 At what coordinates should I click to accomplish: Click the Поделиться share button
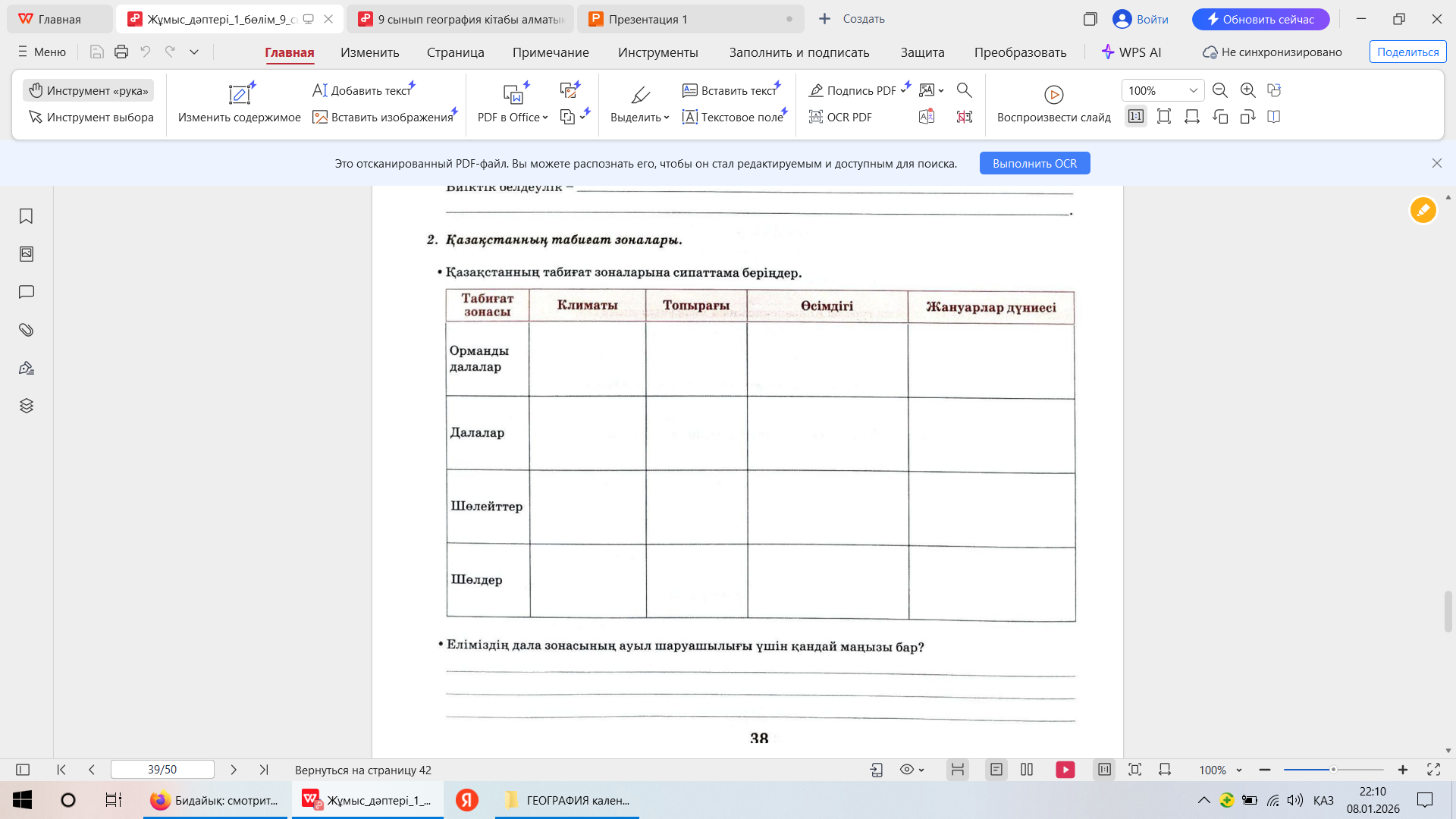click(x=1407, y=52)
